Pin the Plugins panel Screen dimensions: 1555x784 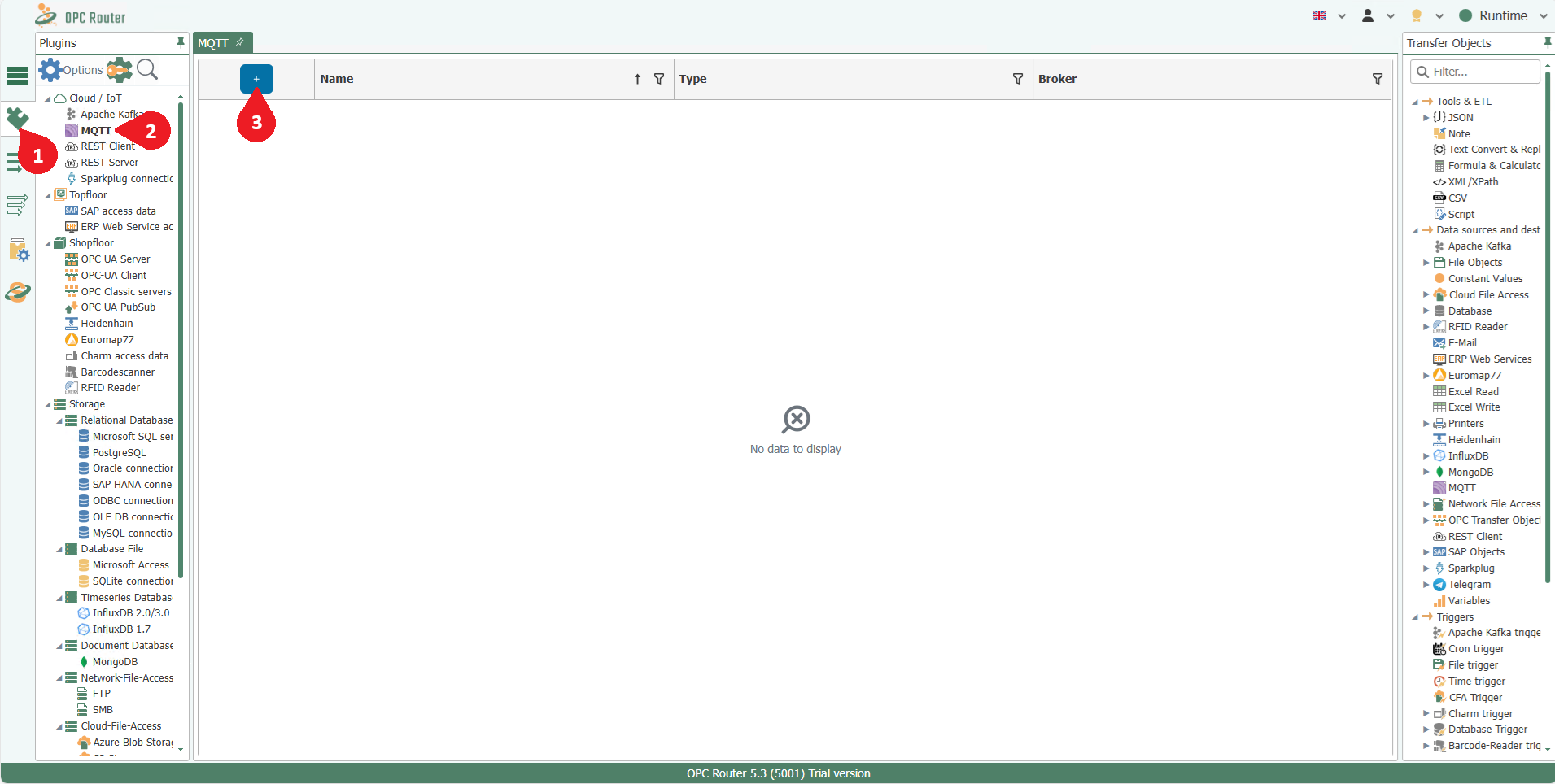pyautogui.click(x=181, y=42)
